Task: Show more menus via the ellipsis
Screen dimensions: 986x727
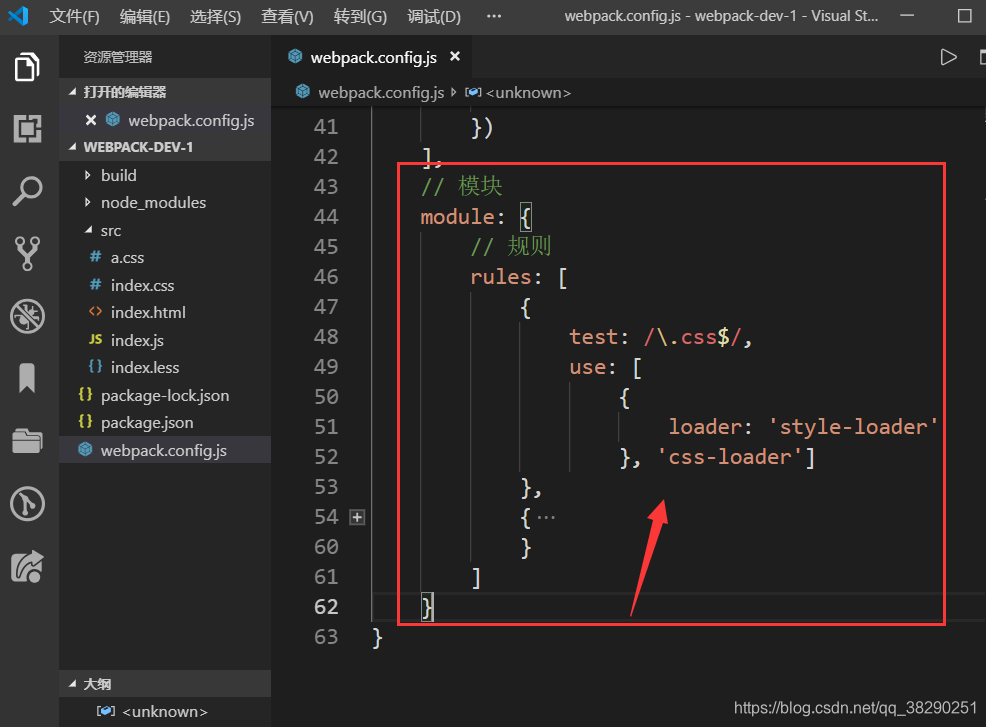Action: (x=494, y=16)
